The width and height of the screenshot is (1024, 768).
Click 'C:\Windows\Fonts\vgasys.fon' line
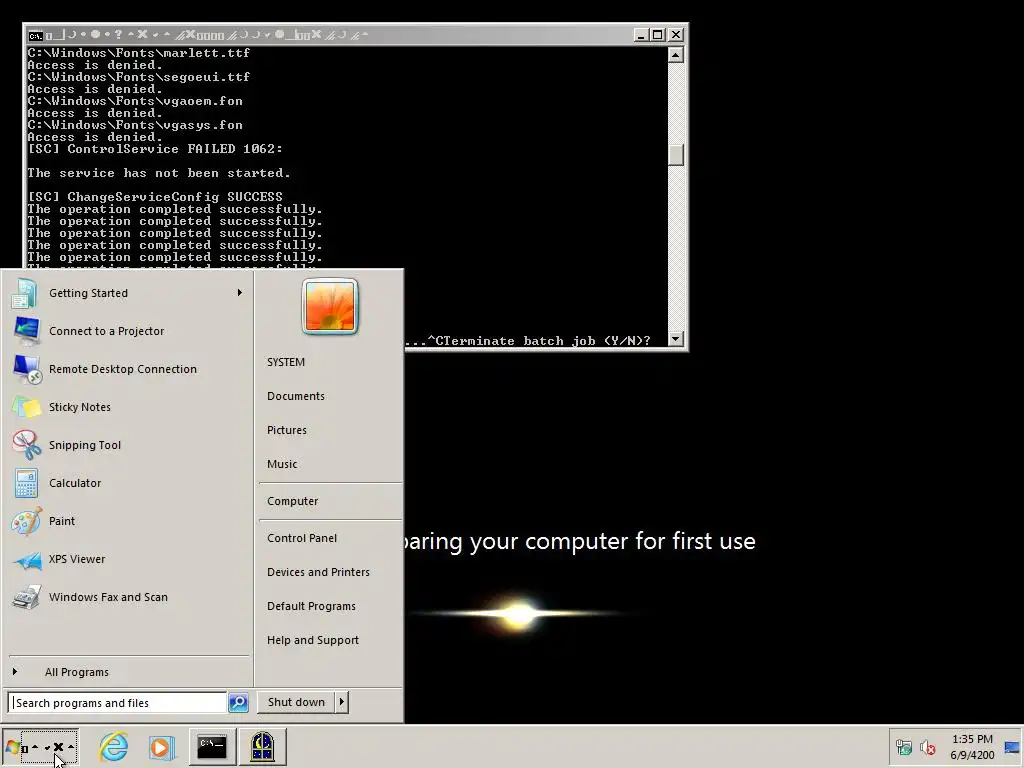(135, 125)
